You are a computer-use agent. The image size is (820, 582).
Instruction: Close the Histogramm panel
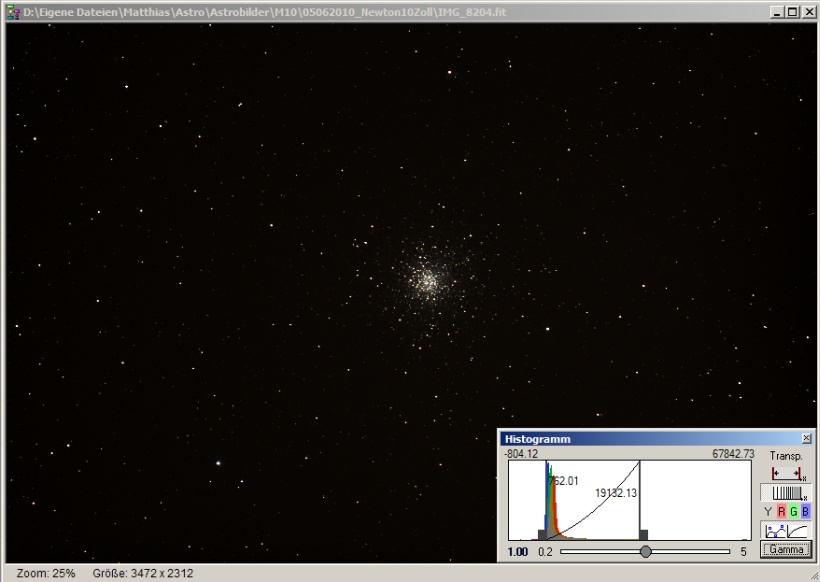pos(807,439)
